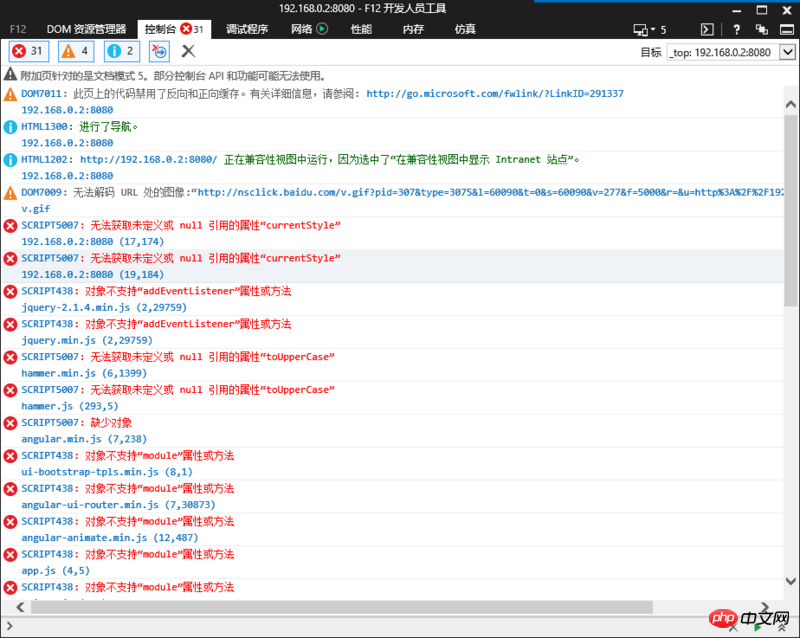Click the console toggle icon in top bar
The height and width of the screenshot is (638, 800).
tap(707, 30)
